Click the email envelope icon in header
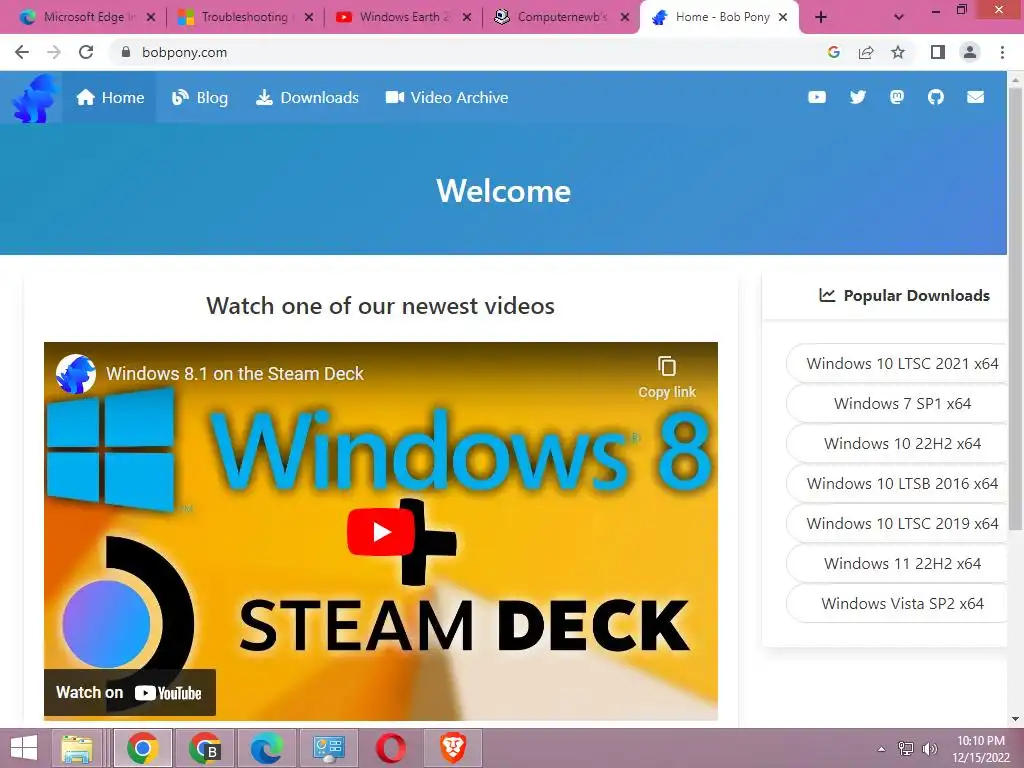 click(x=976, y=97)
